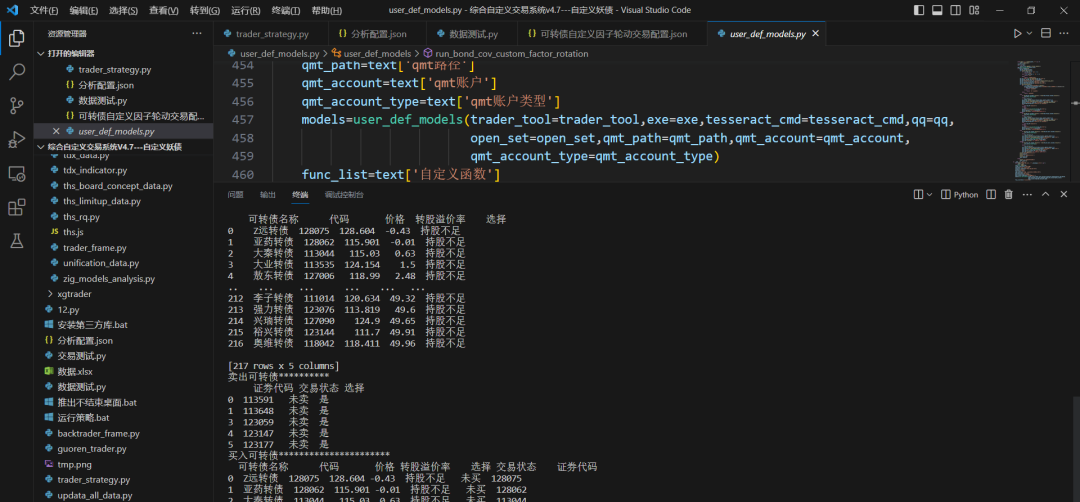Open editor More Actions ellipsis
The height and width of the screenshot is (502, 1080).
pyautogui.click(x=1064, y=34)
